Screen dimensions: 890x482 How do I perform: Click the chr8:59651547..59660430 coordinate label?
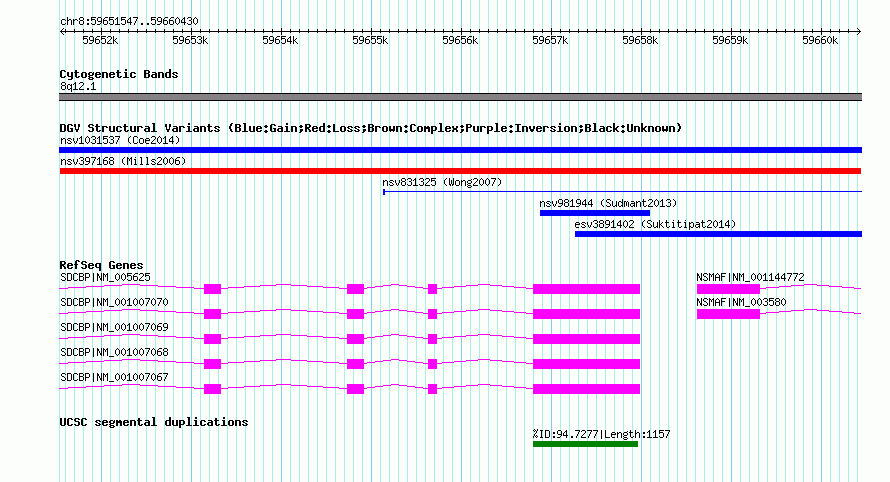click(x=129, y=22)
